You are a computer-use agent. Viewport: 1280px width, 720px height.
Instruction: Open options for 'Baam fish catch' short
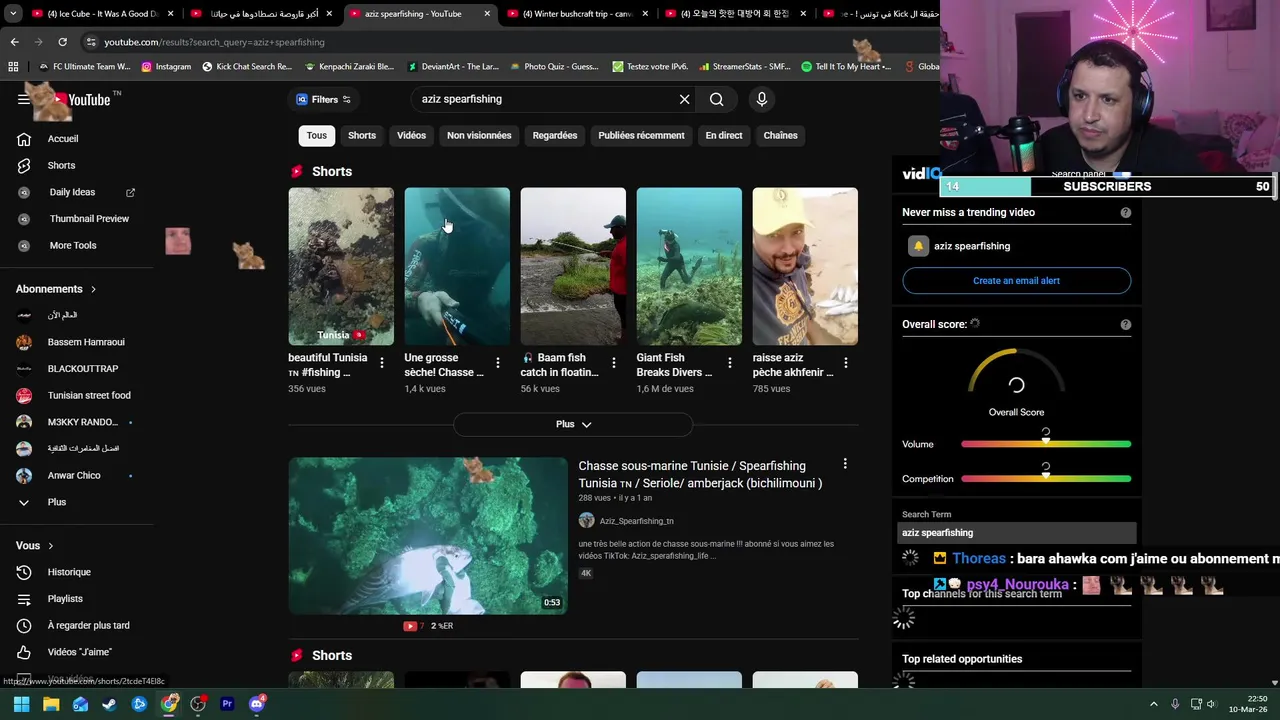(x=614, y=363)
